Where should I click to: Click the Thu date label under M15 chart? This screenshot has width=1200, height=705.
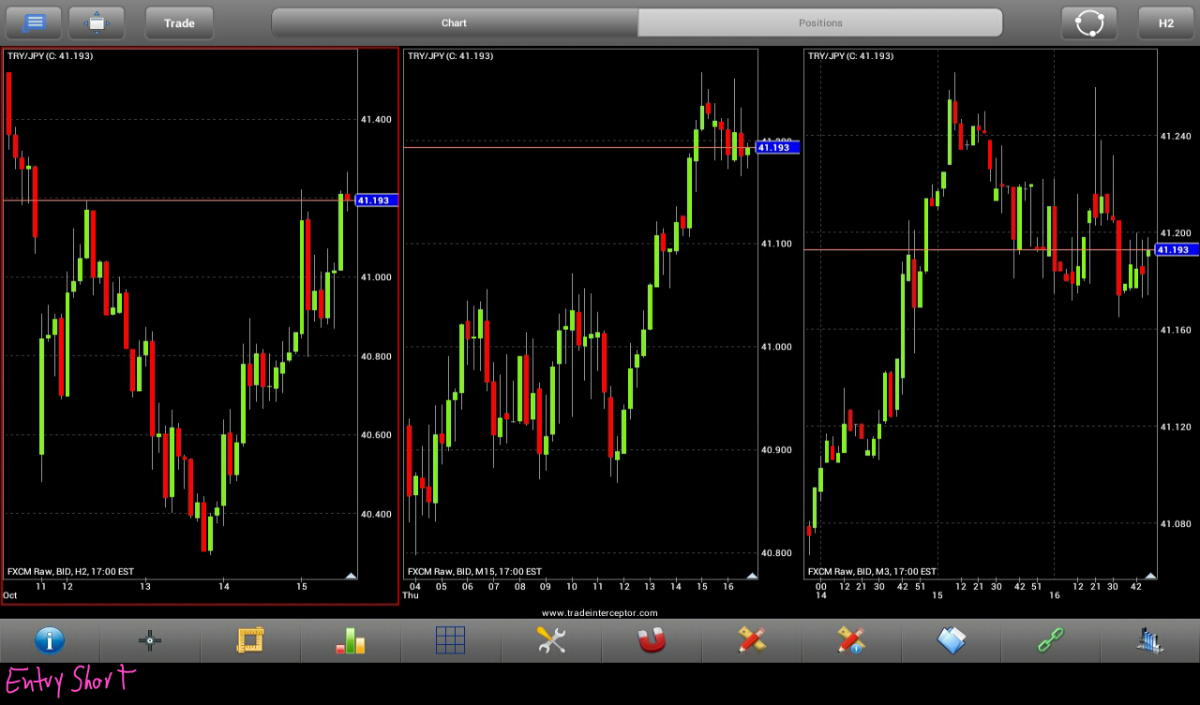click(410, 595)
